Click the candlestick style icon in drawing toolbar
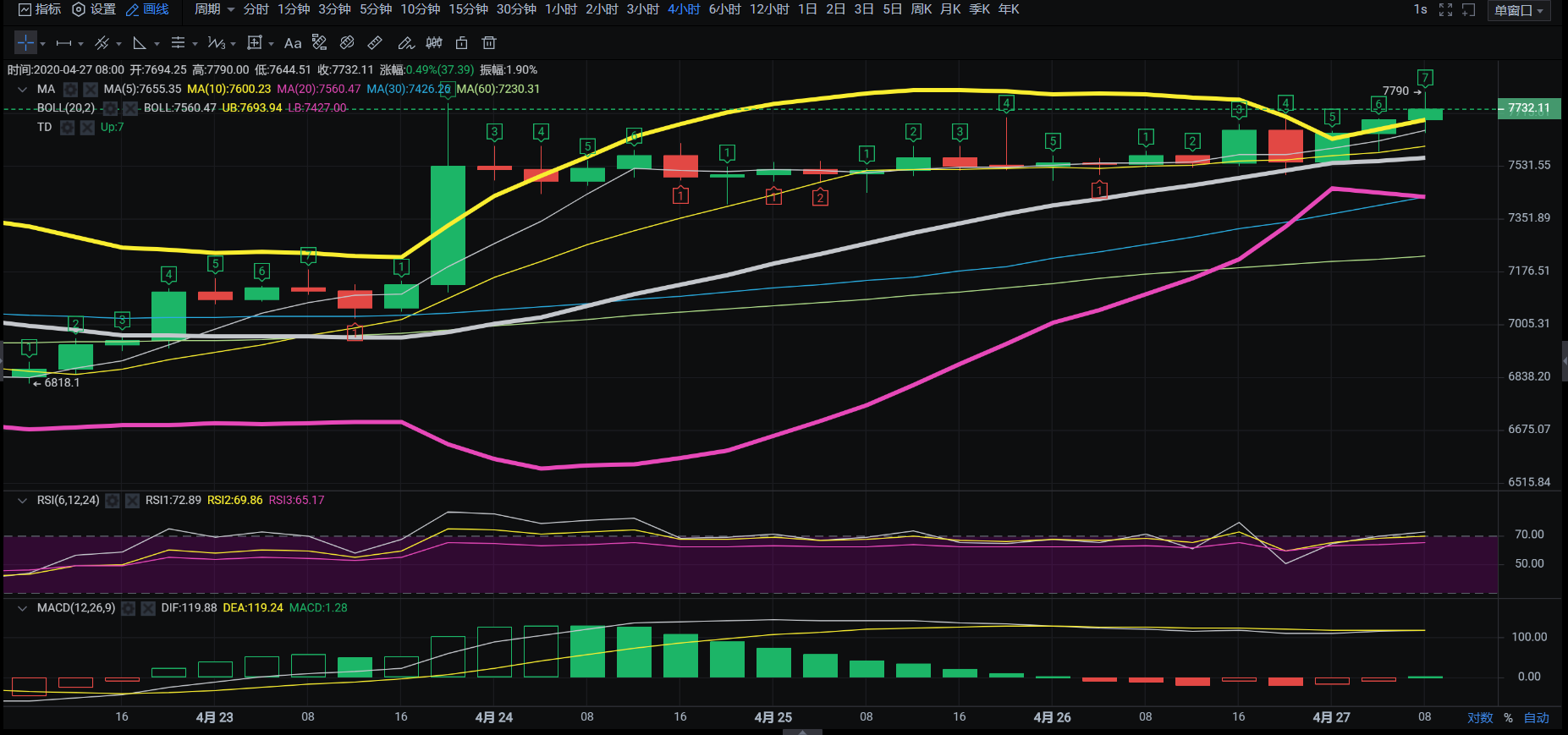 [x=434, y=43]
